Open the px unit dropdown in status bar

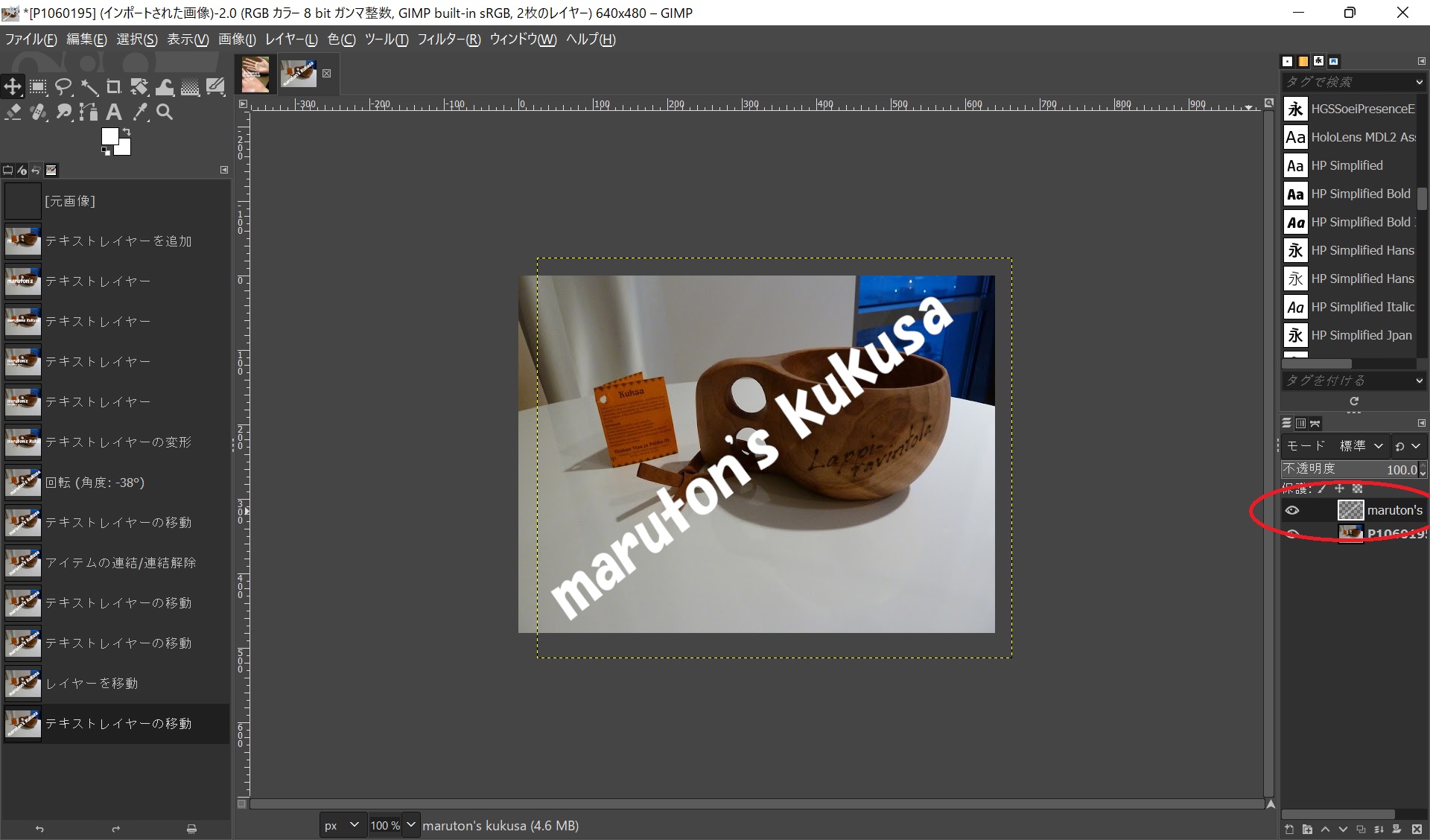(343, 825)
